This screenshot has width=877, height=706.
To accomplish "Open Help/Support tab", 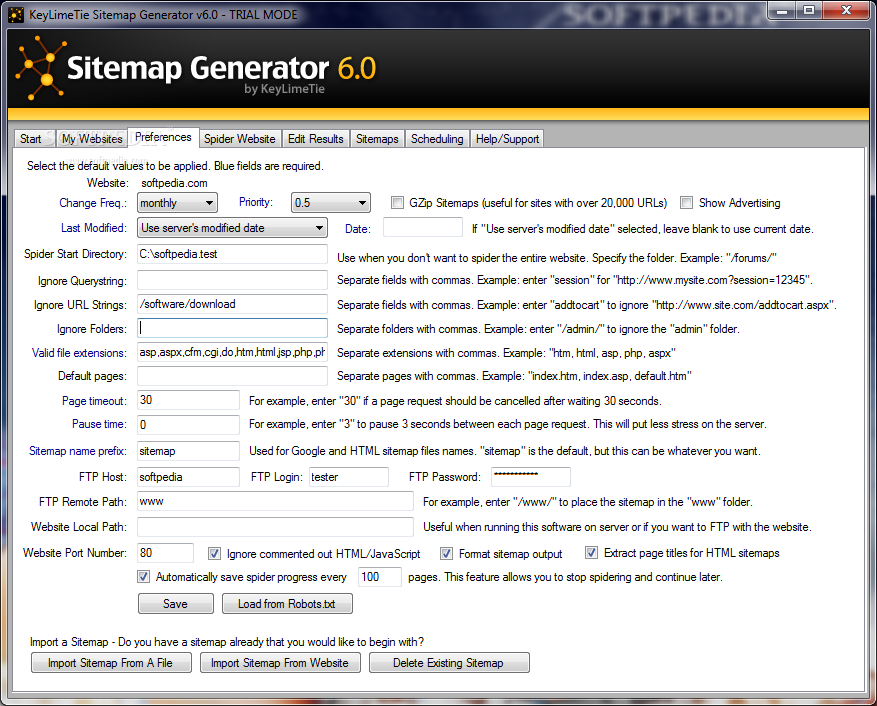I will click(507, 139).
